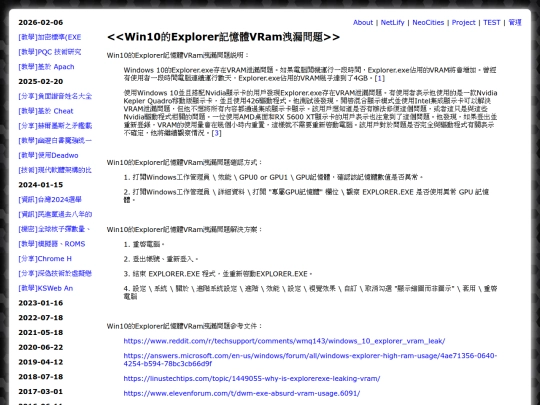Screen dimensions: 540x405
Task: Open sidebar article '[分享]赫爾墨斯之矛艦載'
Action: tap(55, 126)
